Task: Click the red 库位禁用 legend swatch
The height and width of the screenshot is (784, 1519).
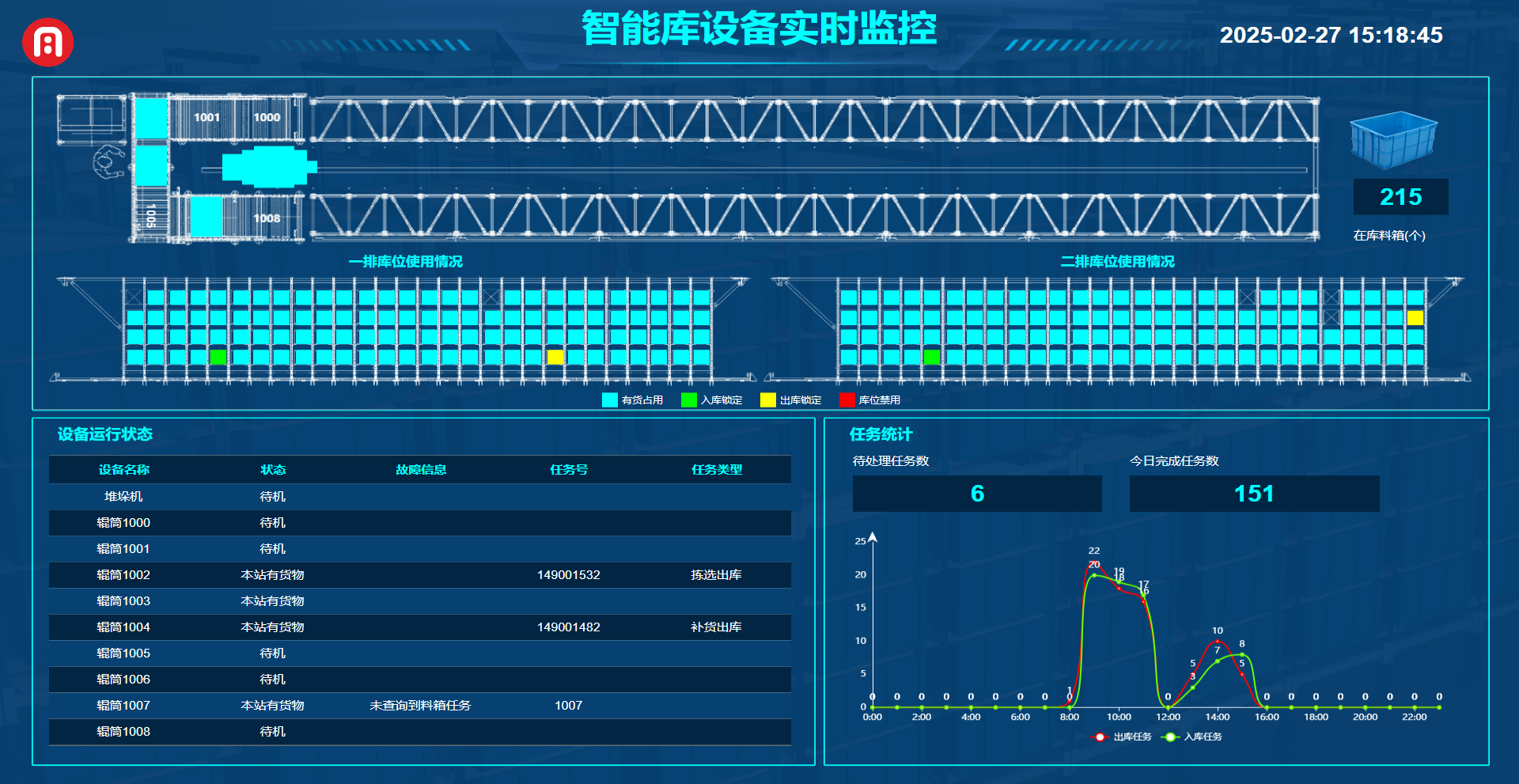Action: coord(847,400)
